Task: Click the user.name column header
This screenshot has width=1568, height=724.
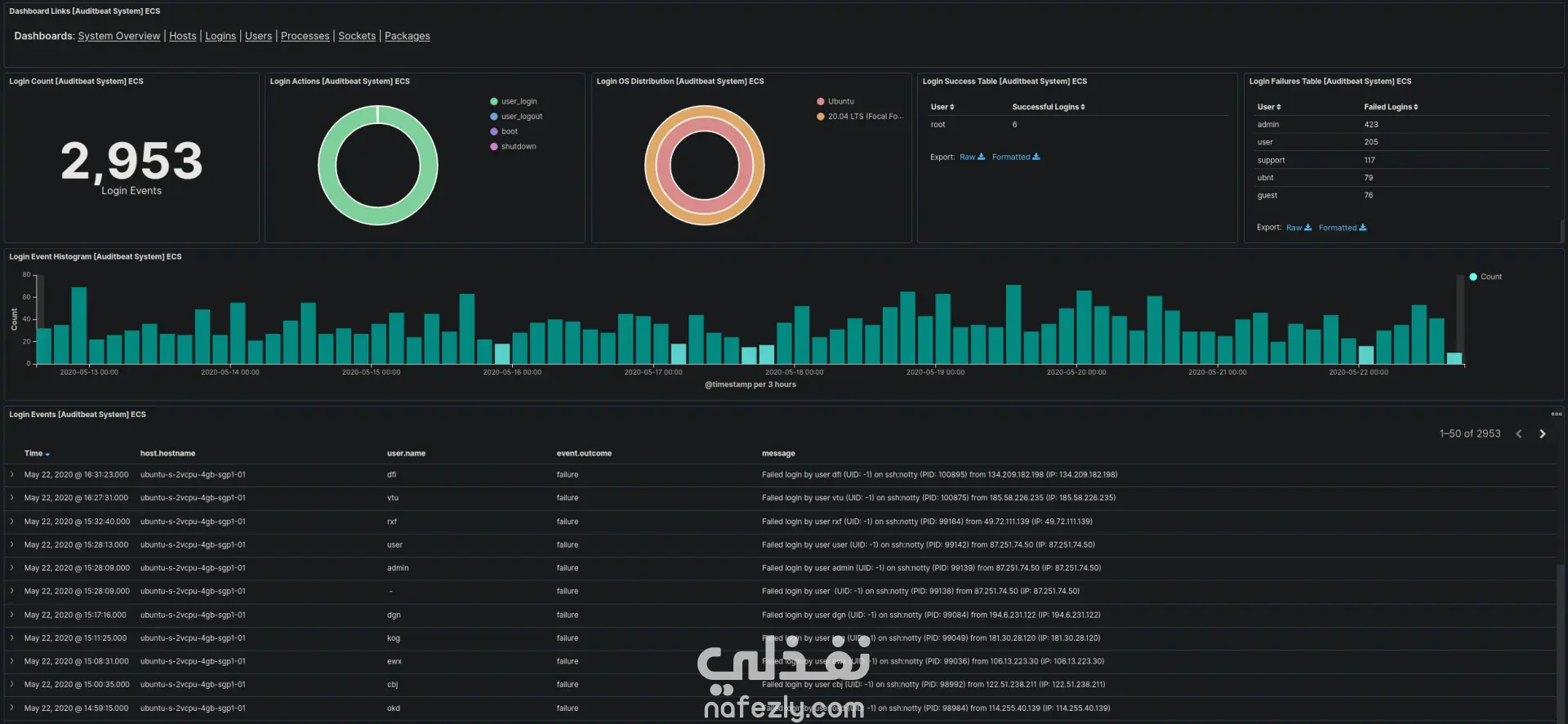Action: pyautogui.click(x=406, y=454)
